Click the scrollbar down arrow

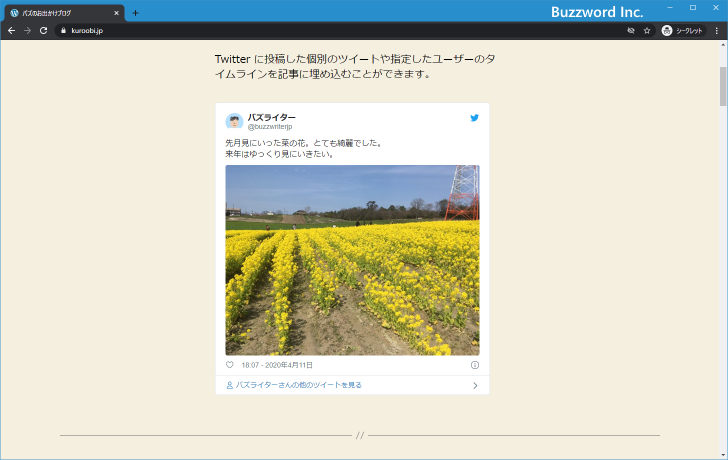pyautogui.click(x=723, y=455)
